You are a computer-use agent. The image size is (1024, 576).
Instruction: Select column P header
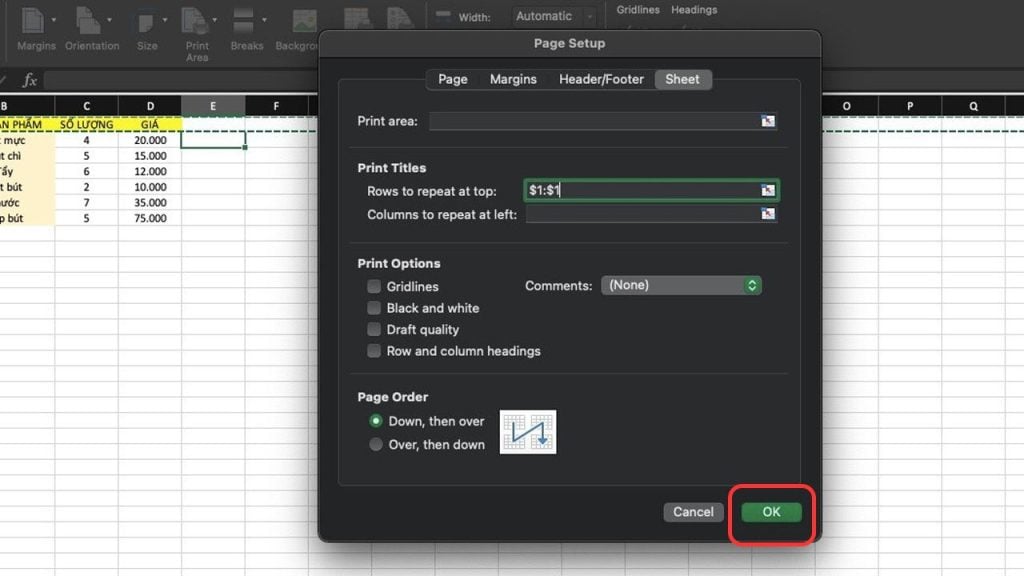(910, 106)
